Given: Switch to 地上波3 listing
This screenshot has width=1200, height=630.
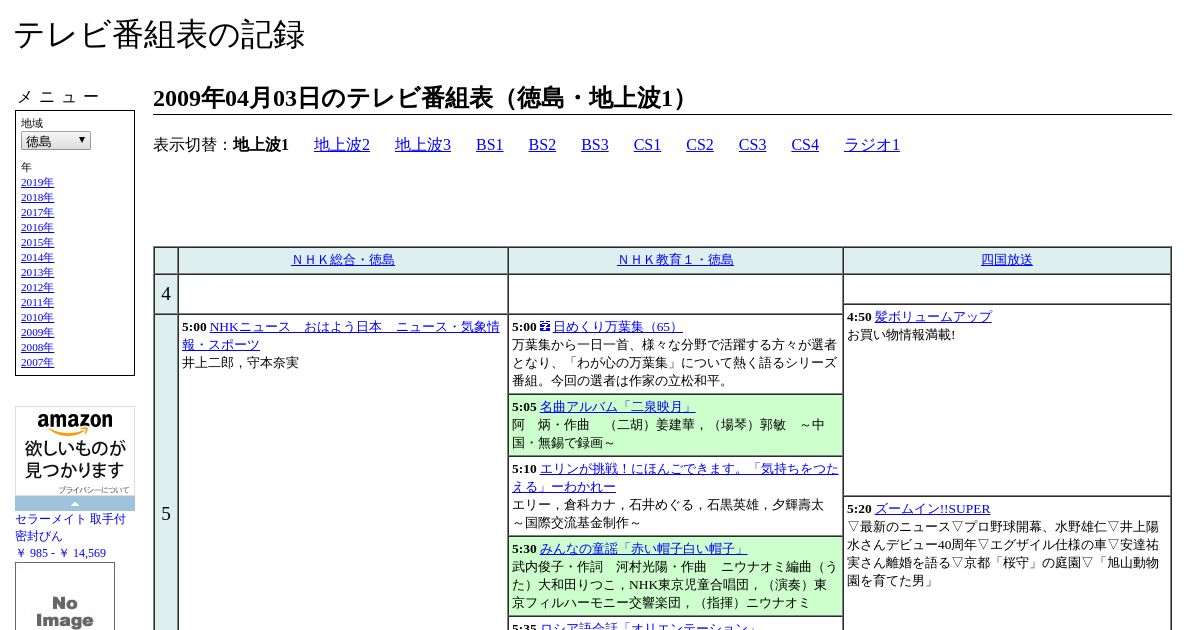Looking at the screenshot, I should tap(423, 145).
